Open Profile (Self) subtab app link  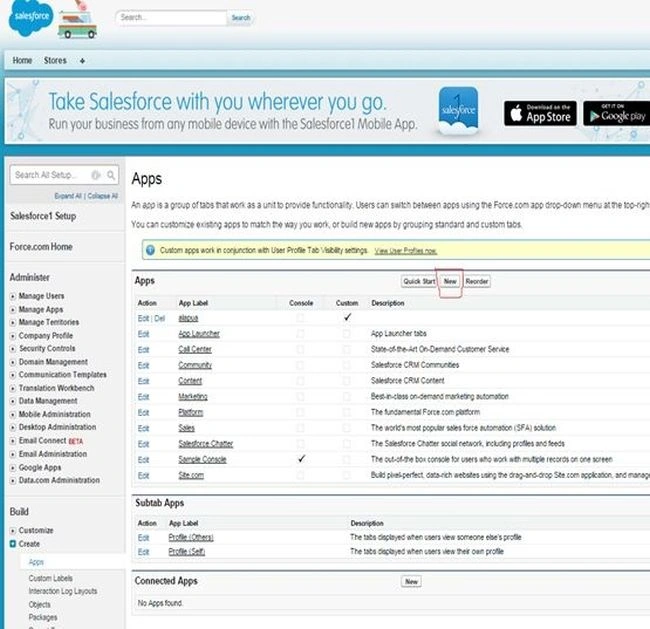pyautogui.click(x=187, y=551)
